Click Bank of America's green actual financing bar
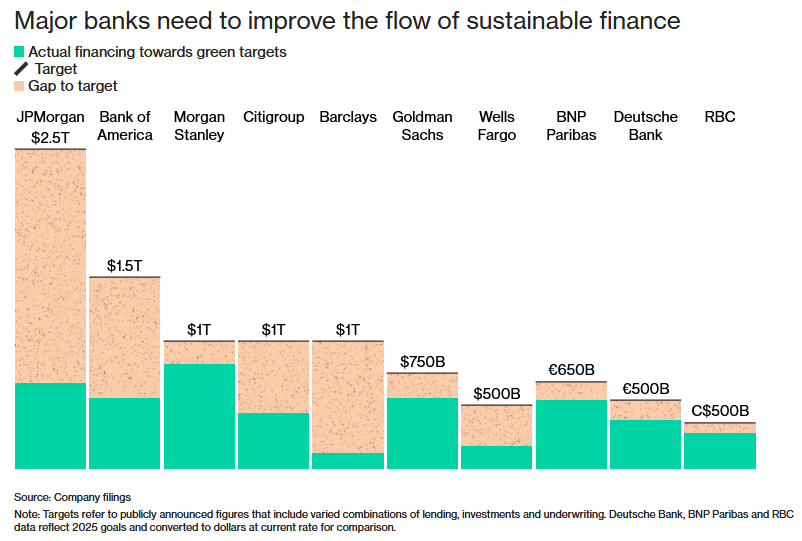 (x=125, y=433)
